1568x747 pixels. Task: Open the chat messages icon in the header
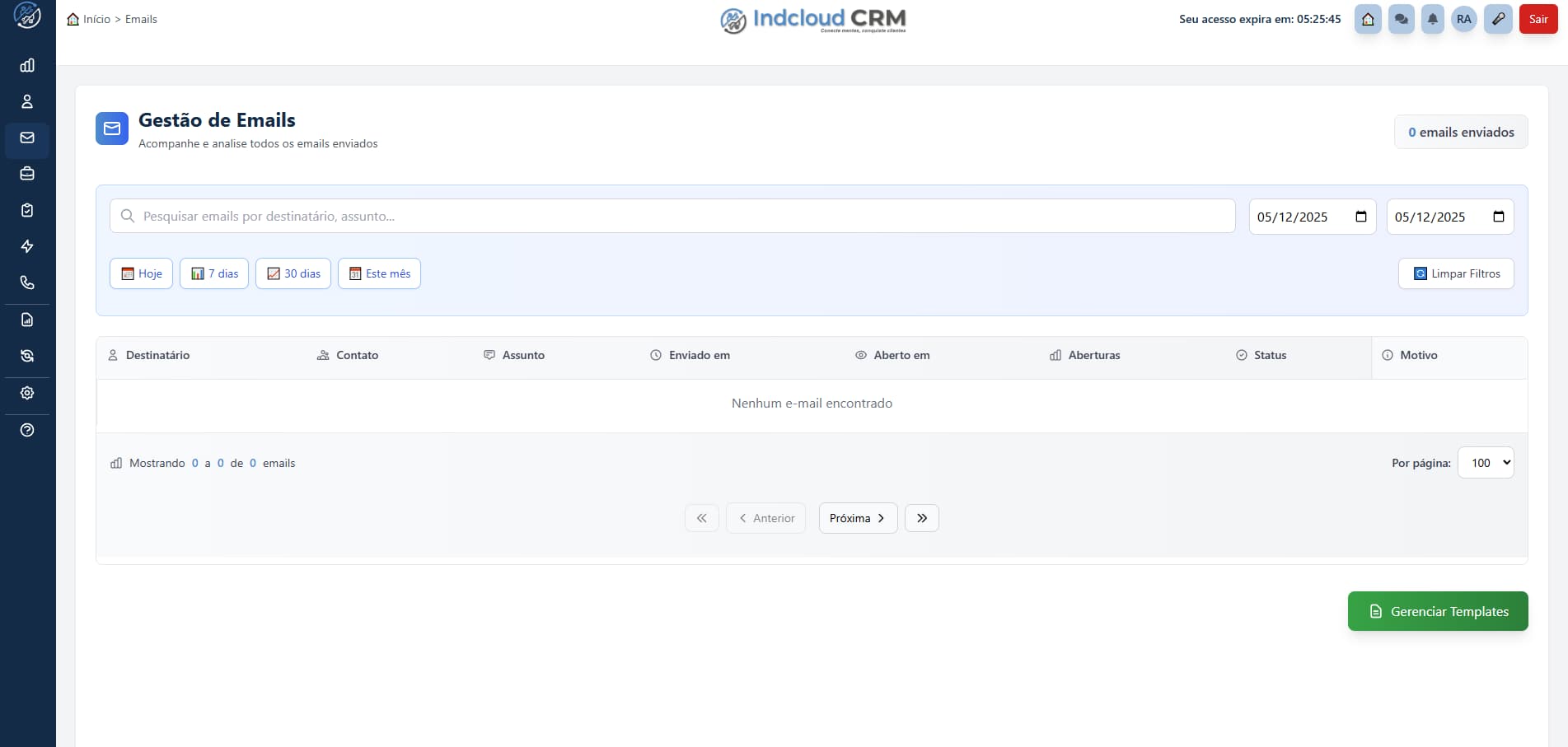[1401, 18]
